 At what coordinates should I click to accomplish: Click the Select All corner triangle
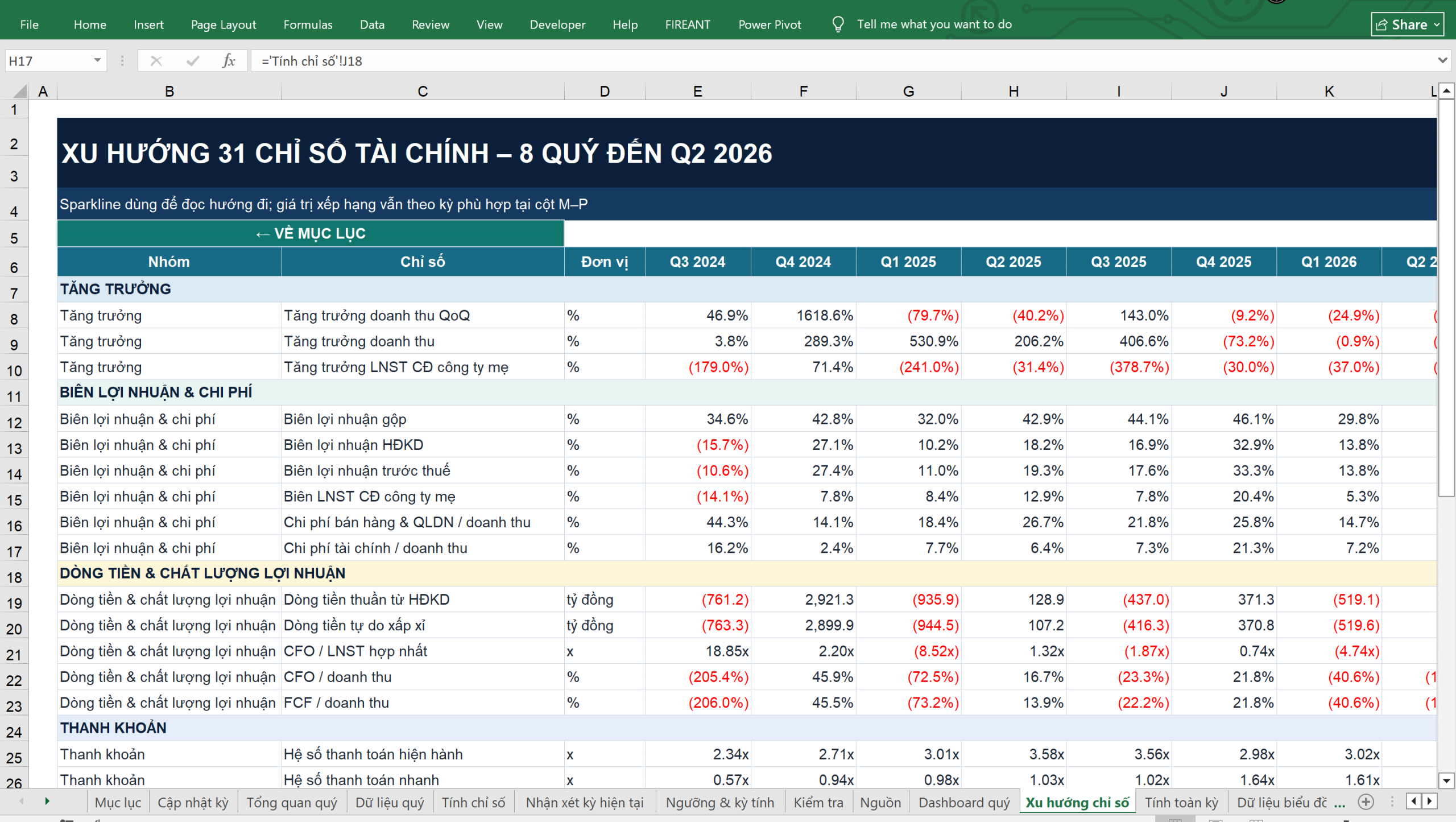pos(20,92)
